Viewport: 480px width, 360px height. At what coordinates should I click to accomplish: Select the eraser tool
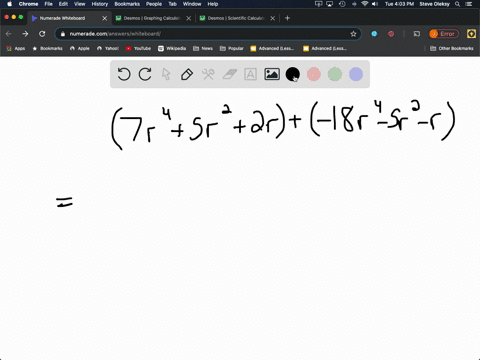pos(229,74)
